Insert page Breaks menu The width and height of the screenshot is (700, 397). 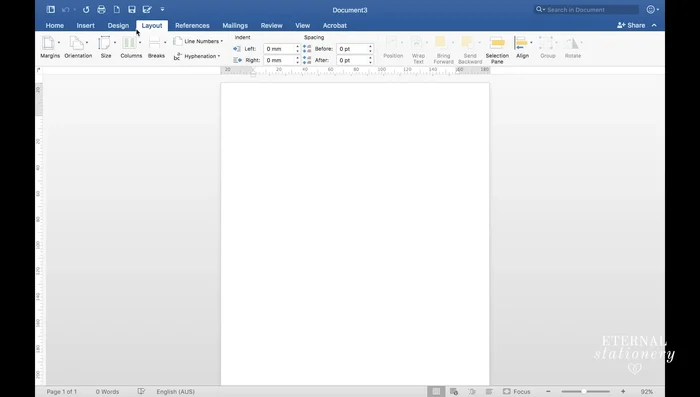click(156, 47)
